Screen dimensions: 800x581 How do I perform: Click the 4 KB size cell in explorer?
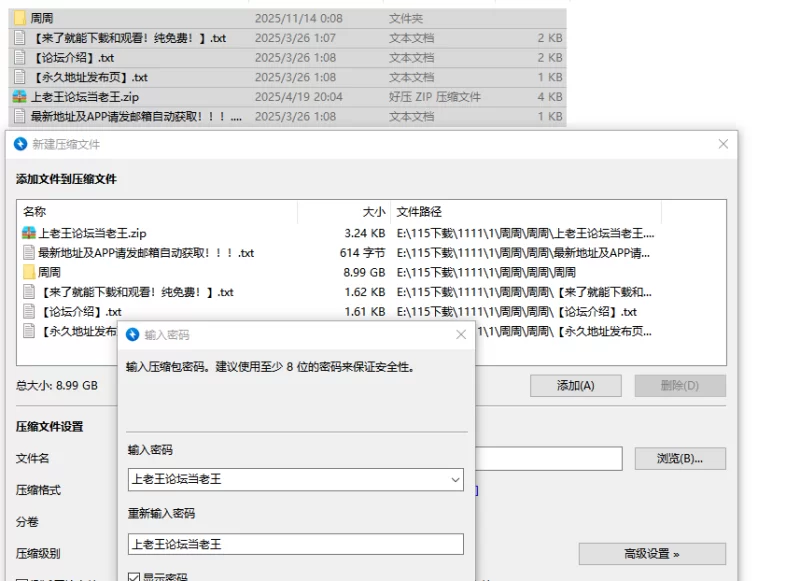click(549, 97)
